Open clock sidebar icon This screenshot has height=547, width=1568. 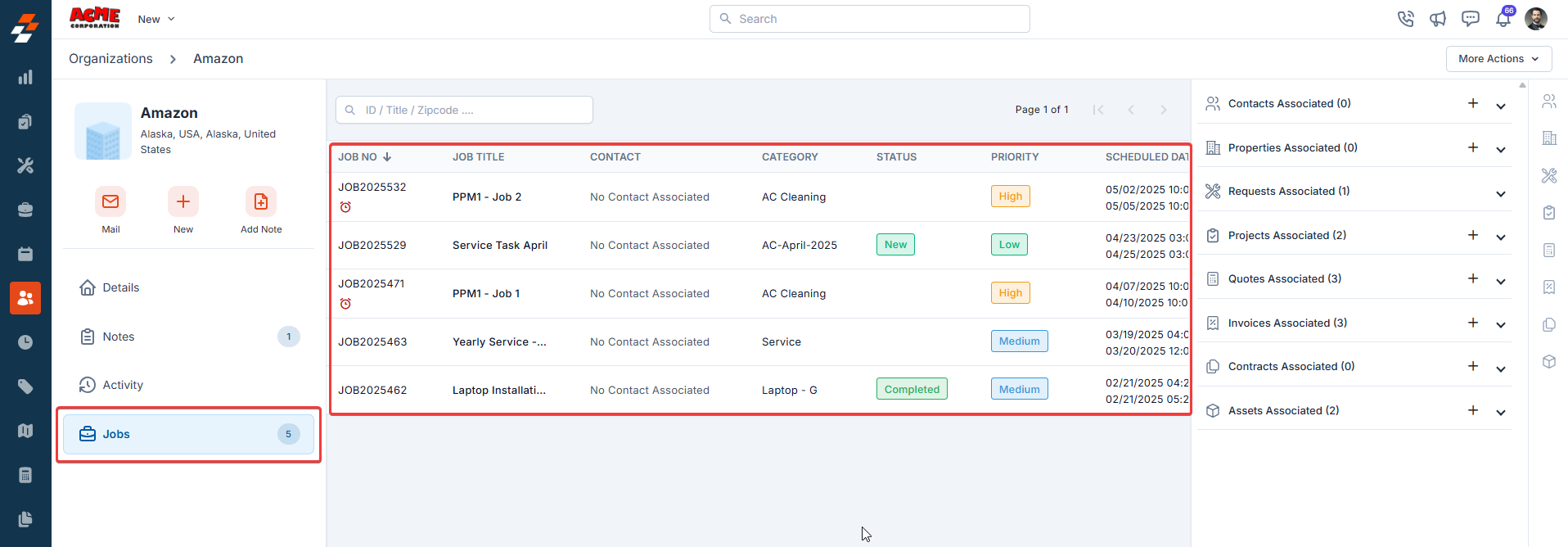pyautogui.click(x=25, y=342)
